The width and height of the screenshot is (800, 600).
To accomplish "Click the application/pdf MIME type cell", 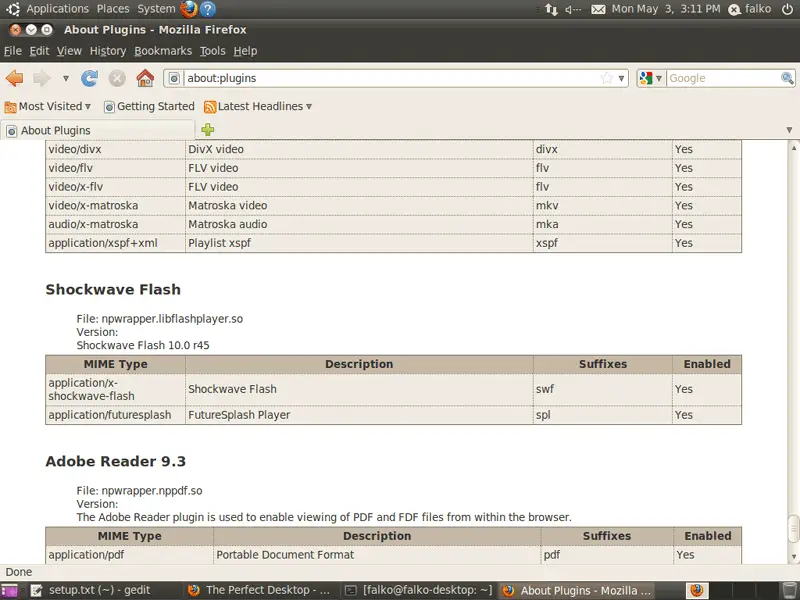I will pyautogui.click(x=129, y=555).
